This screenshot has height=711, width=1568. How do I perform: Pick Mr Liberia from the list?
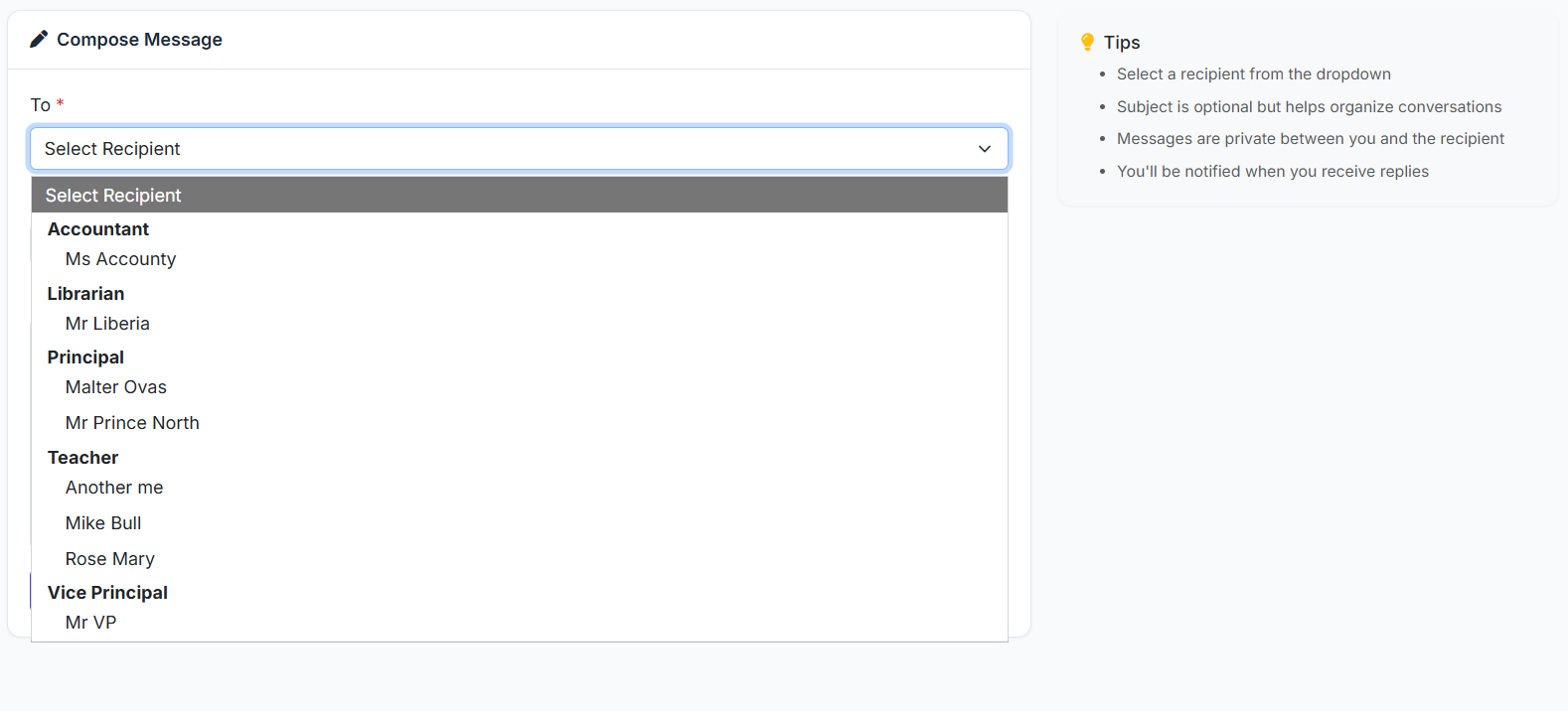pos(107,324)
